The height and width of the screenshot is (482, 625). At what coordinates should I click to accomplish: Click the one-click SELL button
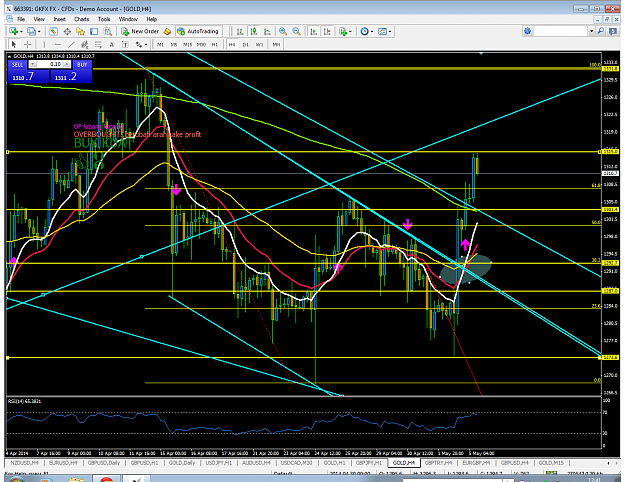tap(18, 64)
